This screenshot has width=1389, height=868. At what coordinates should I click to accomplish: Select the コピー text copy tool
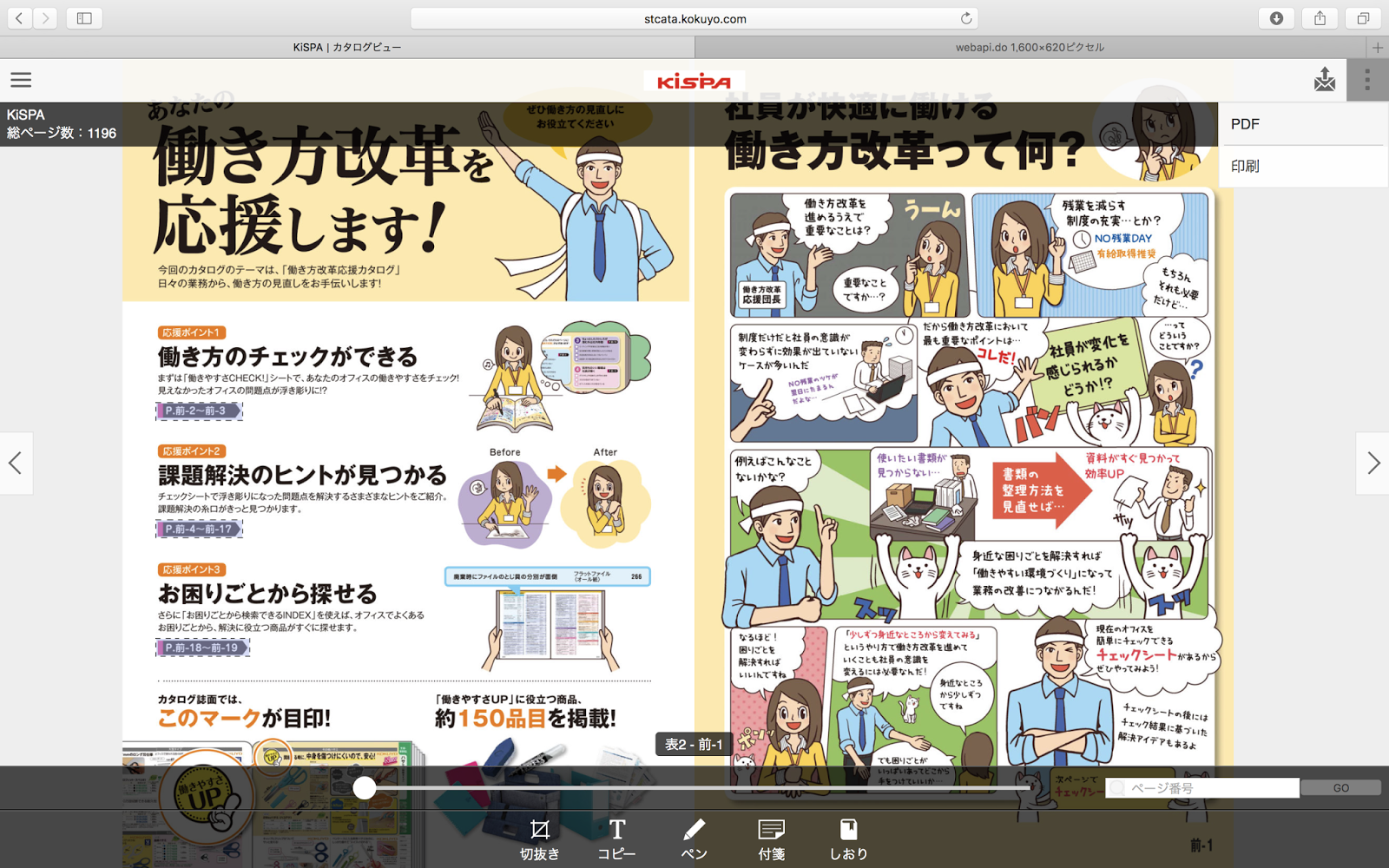(x=617, y=839)
